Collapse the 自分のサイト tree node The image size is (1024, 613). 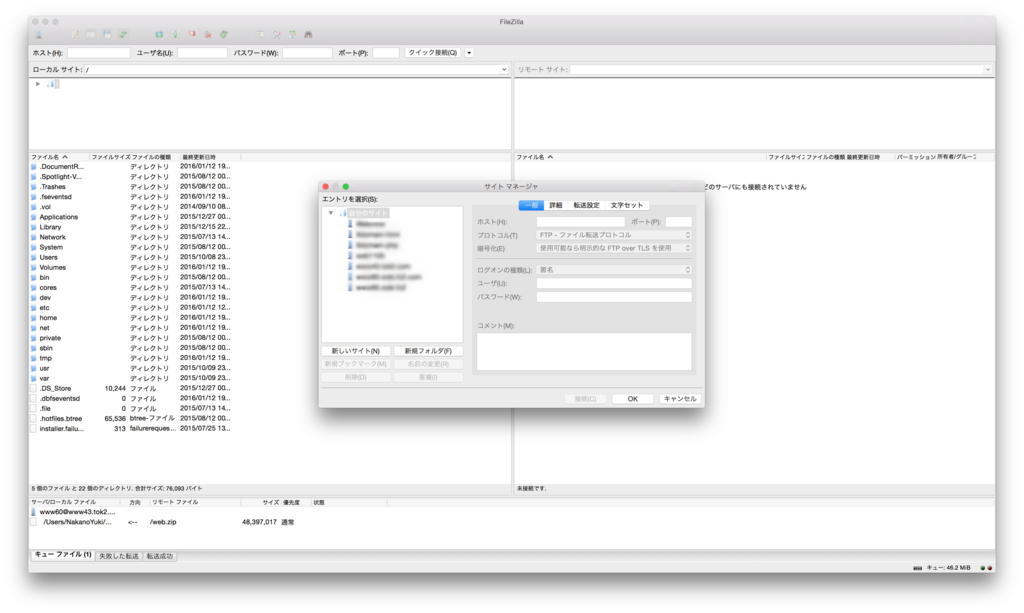331,213
